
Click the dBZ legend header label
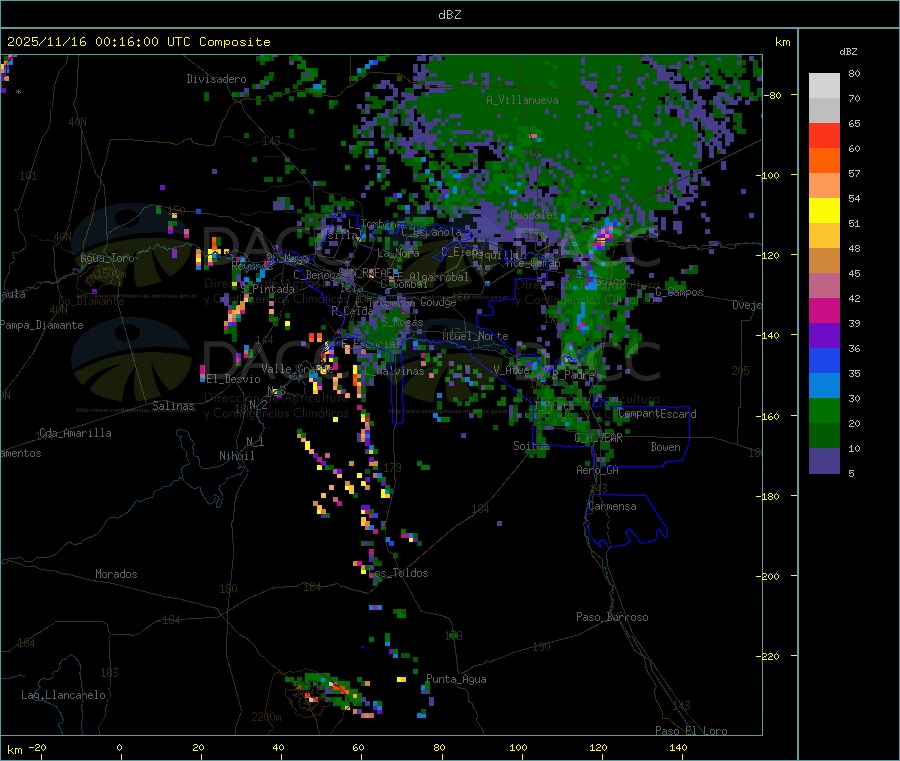tap(848, 52)
